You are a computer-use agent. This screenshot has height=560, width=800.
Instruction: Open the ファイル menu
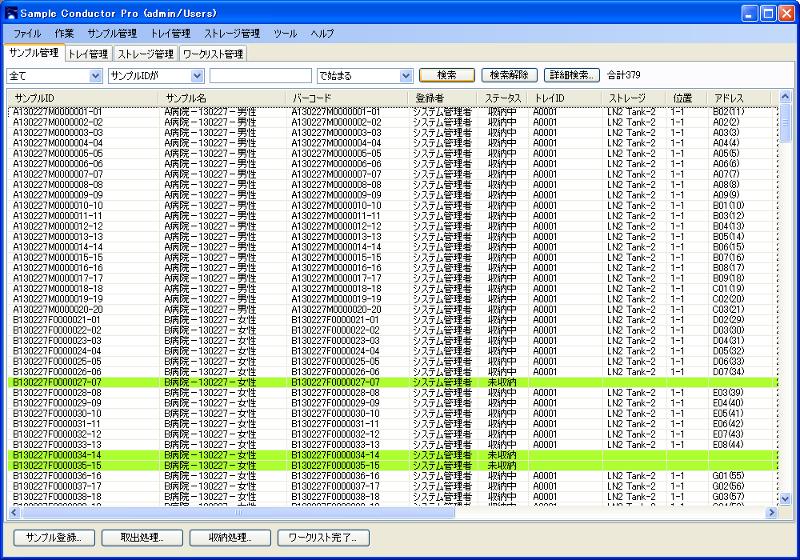[x=27, y=33]
